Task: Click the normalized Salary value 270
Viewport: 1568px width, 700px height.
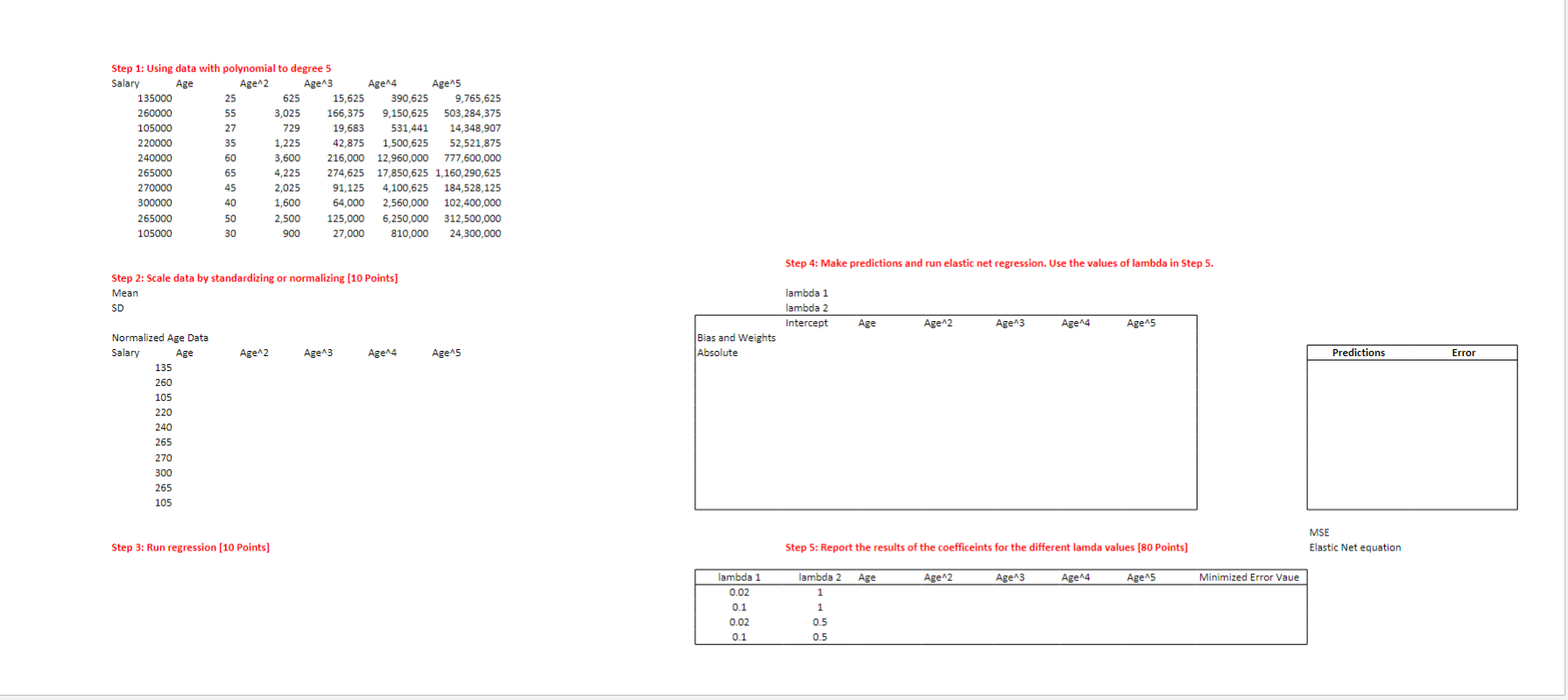Action: 164,458
